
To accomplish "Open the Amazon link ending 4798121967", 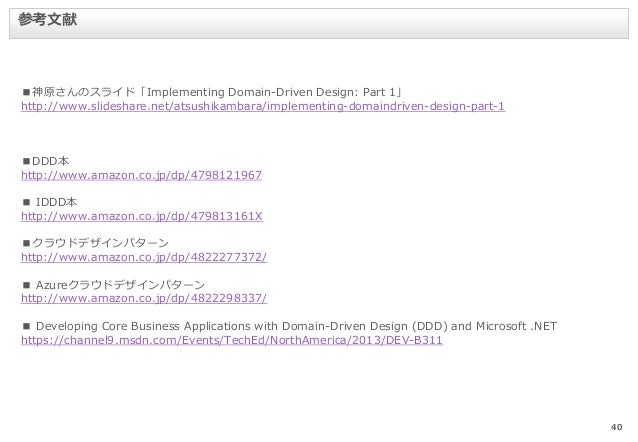I will point(141,175).
